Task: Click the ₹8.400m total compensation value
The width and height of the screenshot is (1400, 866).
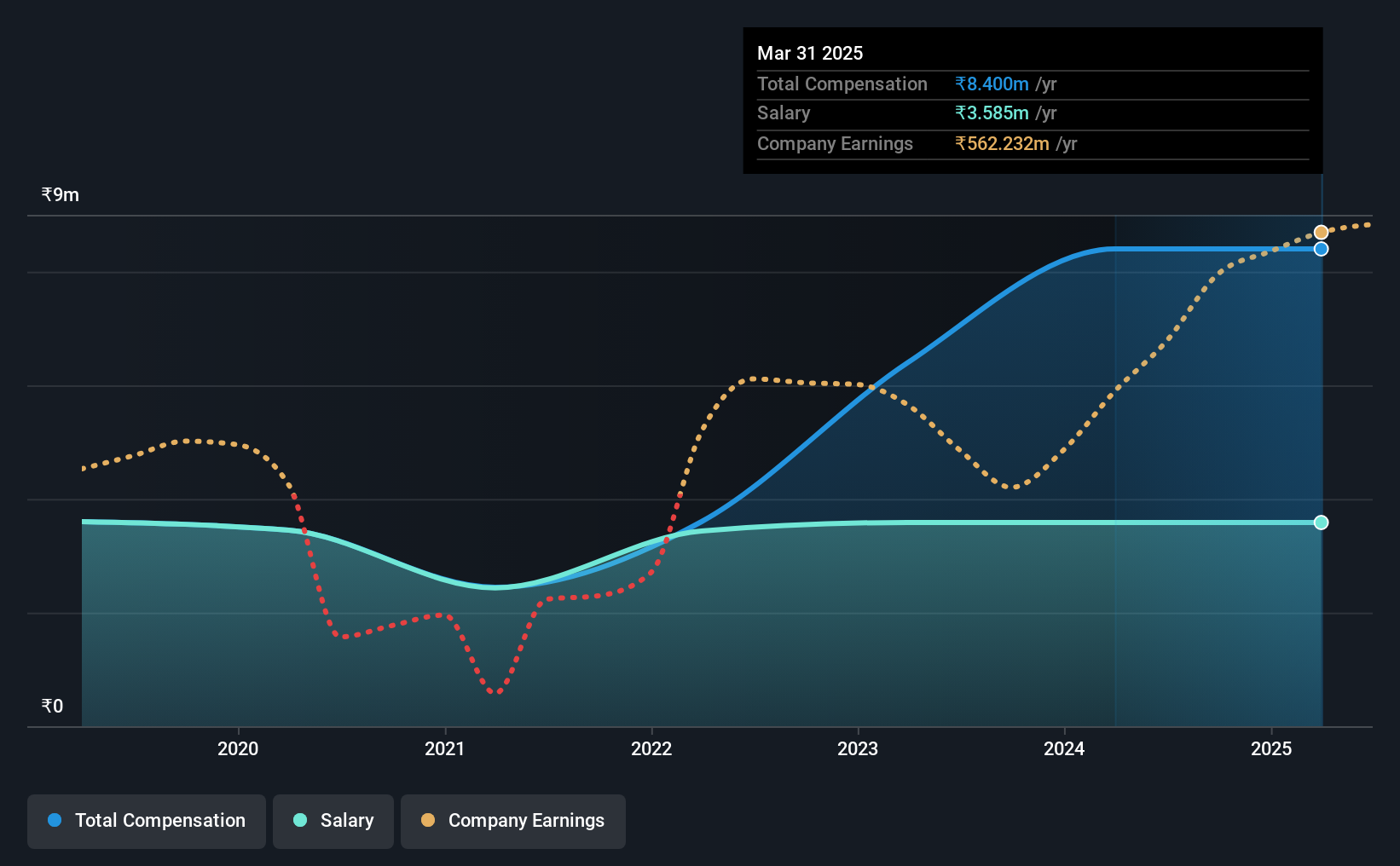Action: click(x=992, y=84)
